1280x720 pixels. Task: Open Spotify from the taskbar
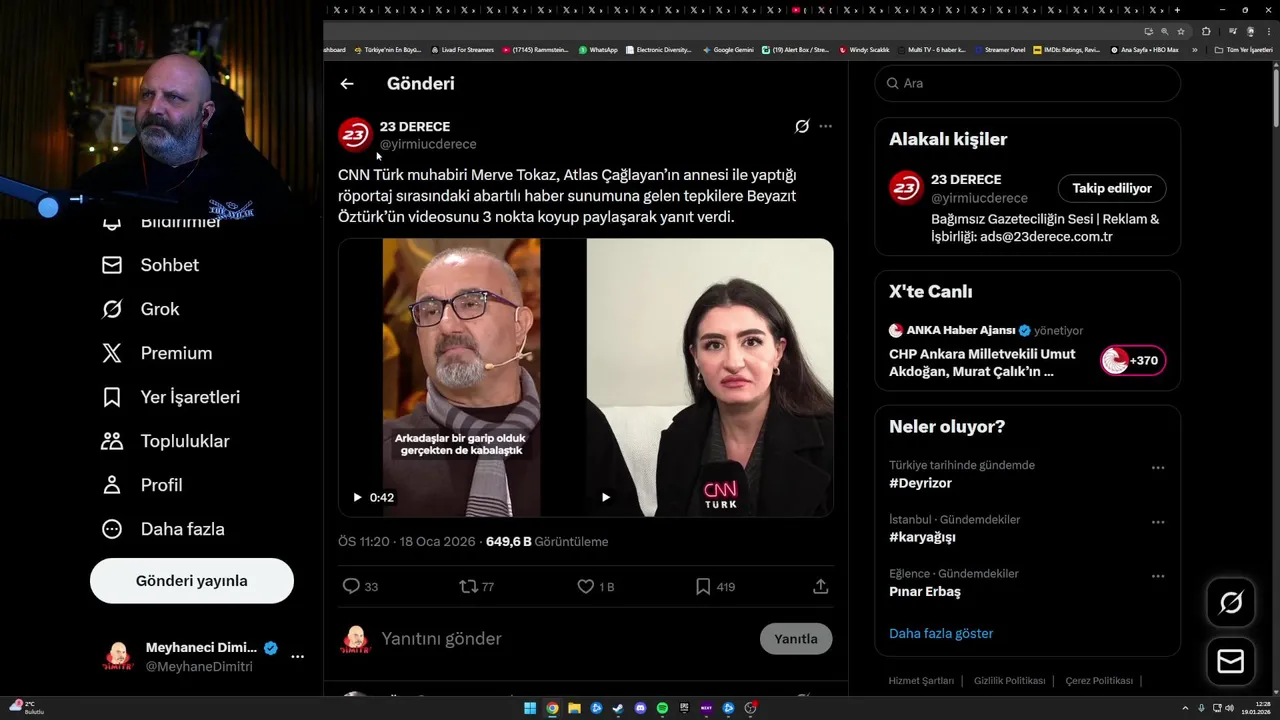(x=662, y=708)
